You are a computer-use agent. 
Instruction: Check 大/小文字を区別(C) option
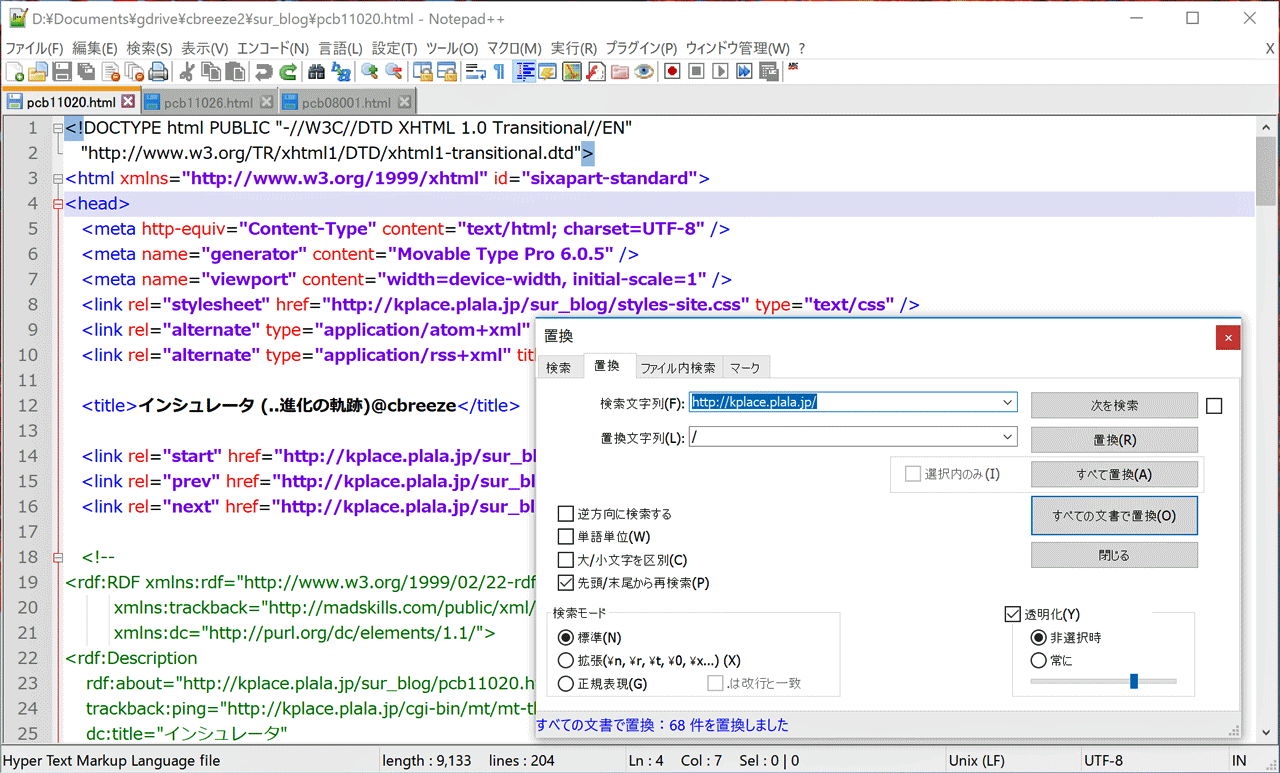(566, 560)
